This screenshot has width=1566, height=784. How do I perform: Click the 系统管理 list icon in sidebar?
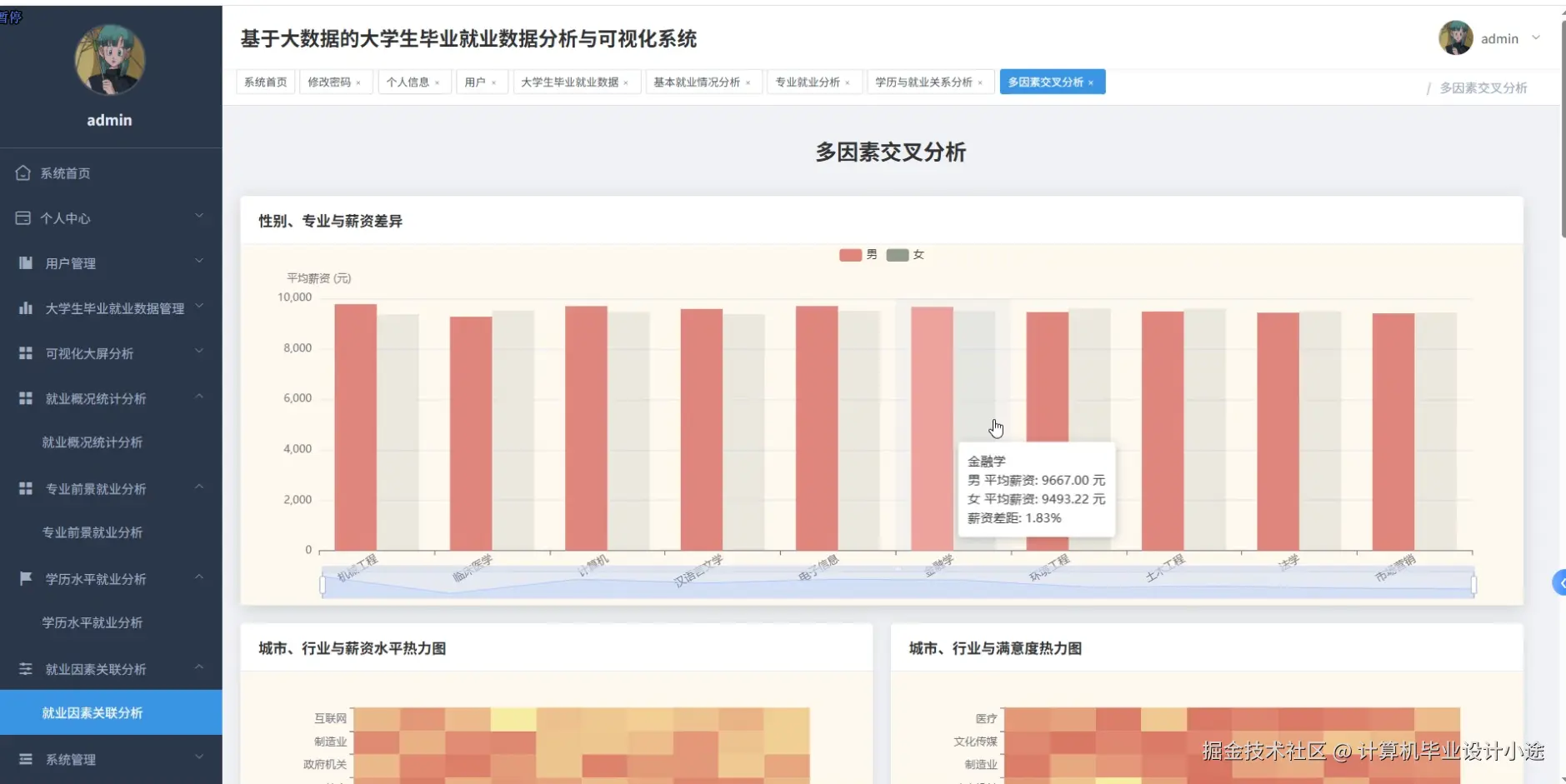23,758
